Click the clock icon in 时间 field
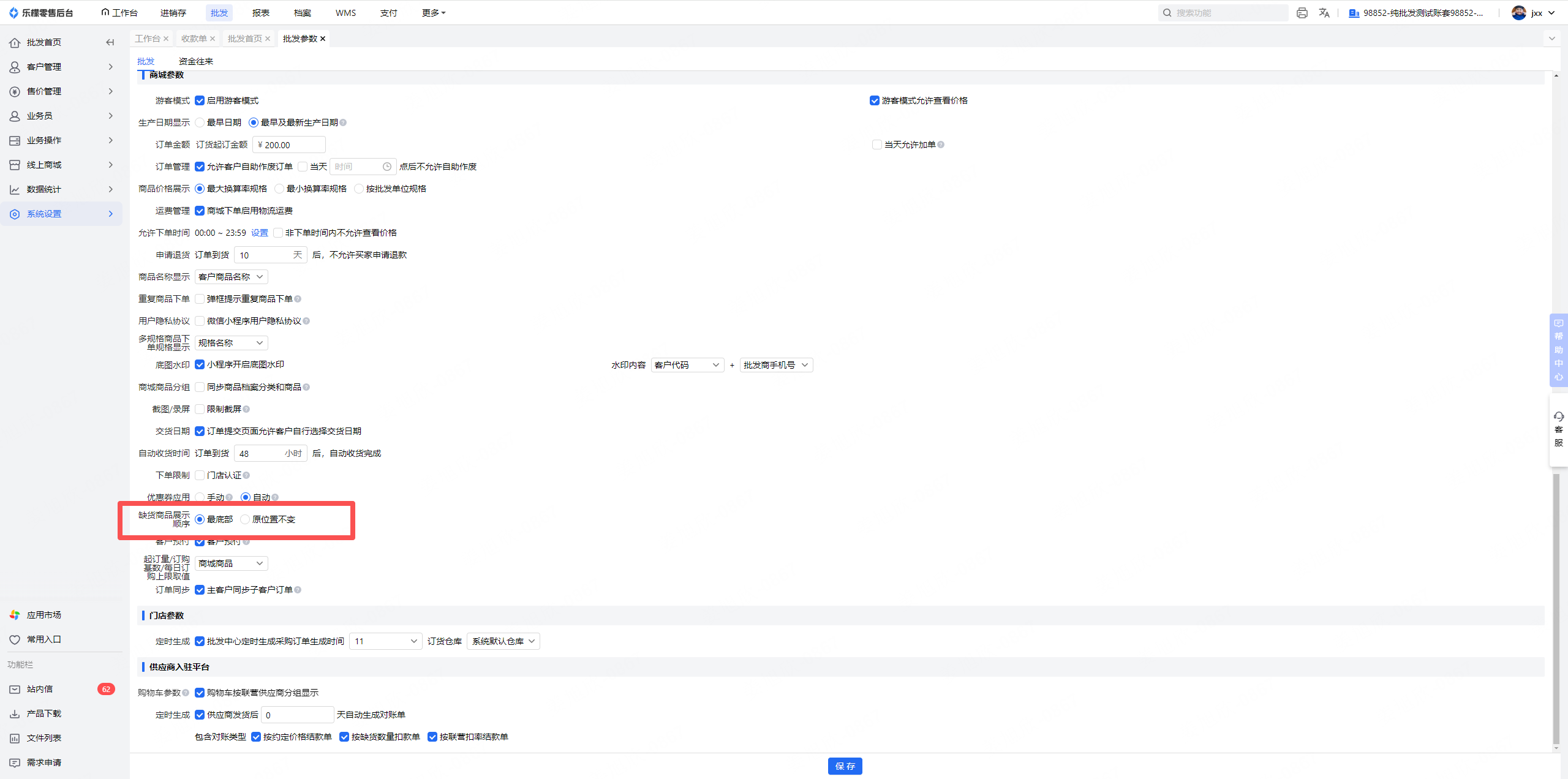1568x779 pixels. click(x=387, y=167)
